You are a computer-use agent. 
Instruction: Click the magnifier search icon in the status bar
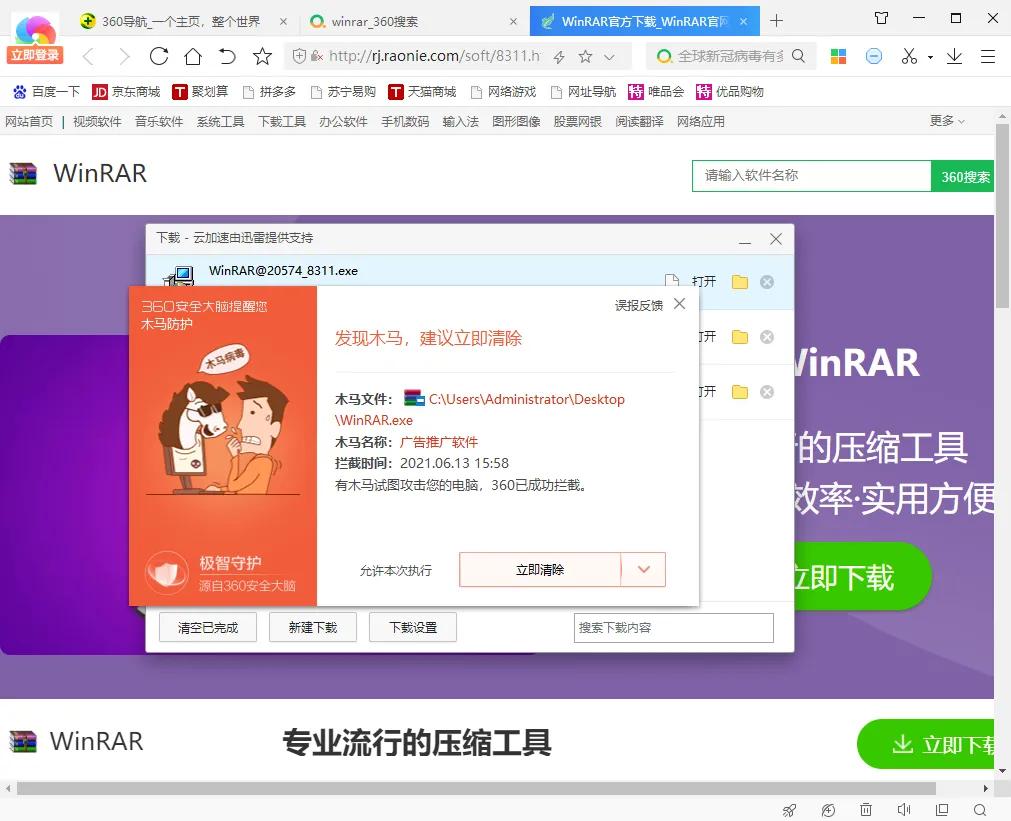coord(980,810)
